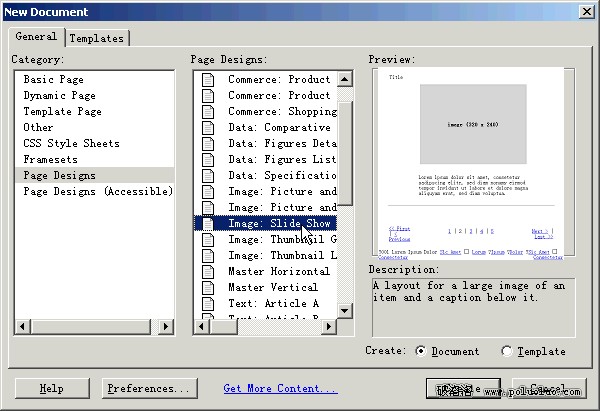Image resolution: width=600 pixels, height=411 pixels.
Task: Click the Help button
Action: pos(51,388)
